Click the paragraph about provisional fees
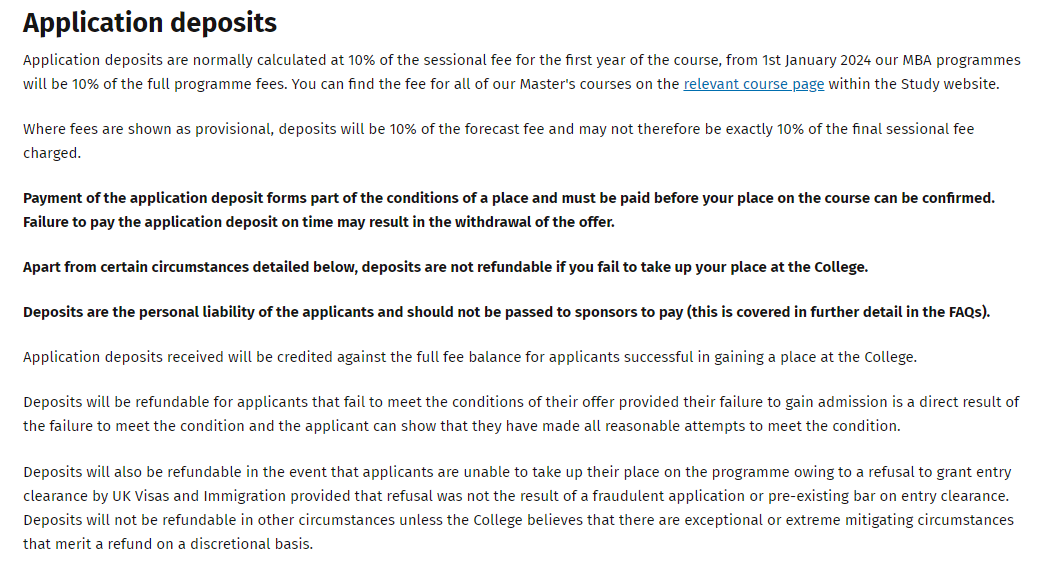 point(499,141)
